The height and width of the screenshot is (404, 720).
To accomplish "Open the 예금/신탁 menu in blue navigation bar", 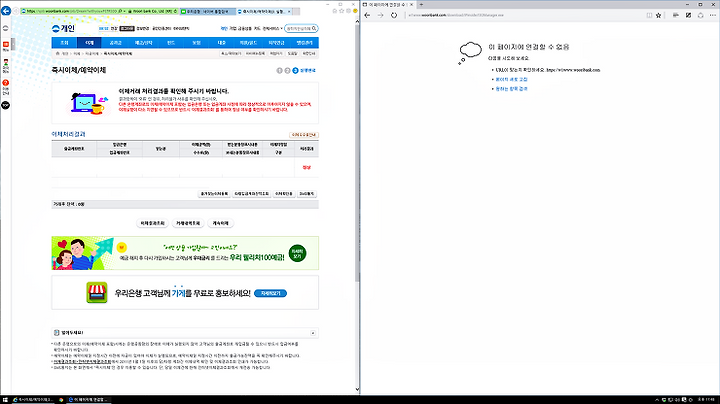I will point(143,43).
